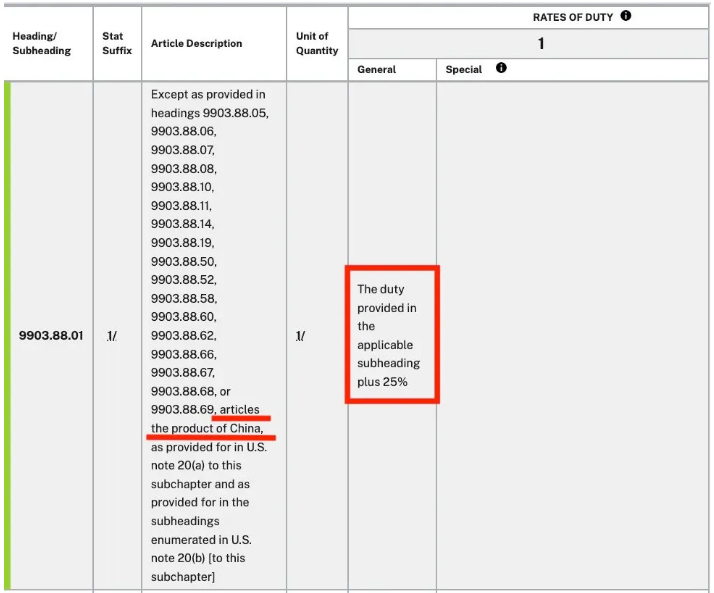This screenshot has width=714, height=593.
Task: Click reference 9903.88.14 in description
Action: click(x=181, y=224)
